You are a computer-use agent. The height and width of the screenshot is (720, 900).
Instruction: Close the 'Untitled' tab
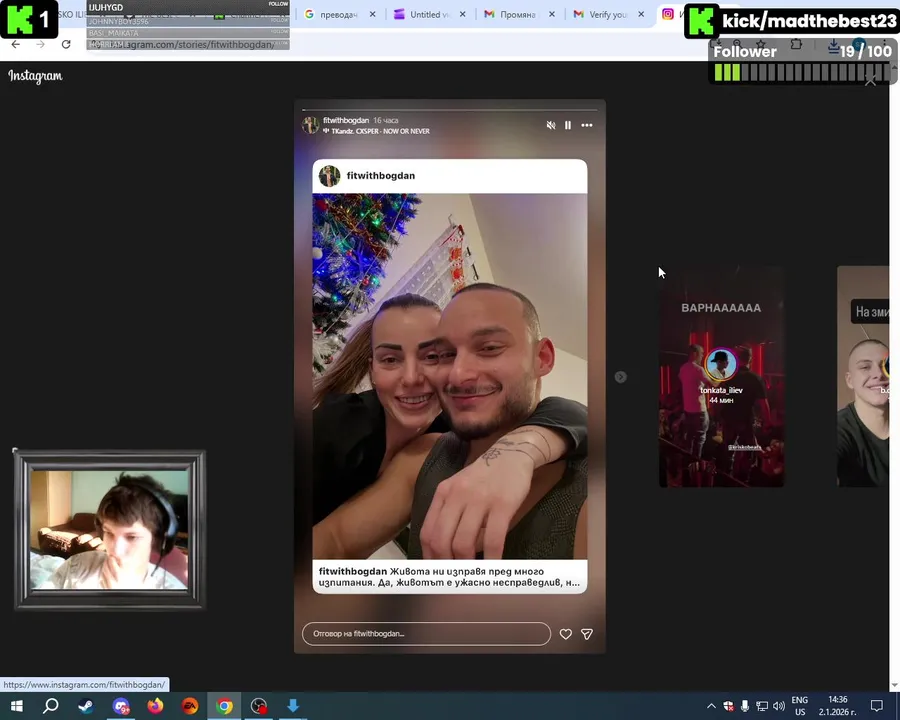[x=463, y=14]
